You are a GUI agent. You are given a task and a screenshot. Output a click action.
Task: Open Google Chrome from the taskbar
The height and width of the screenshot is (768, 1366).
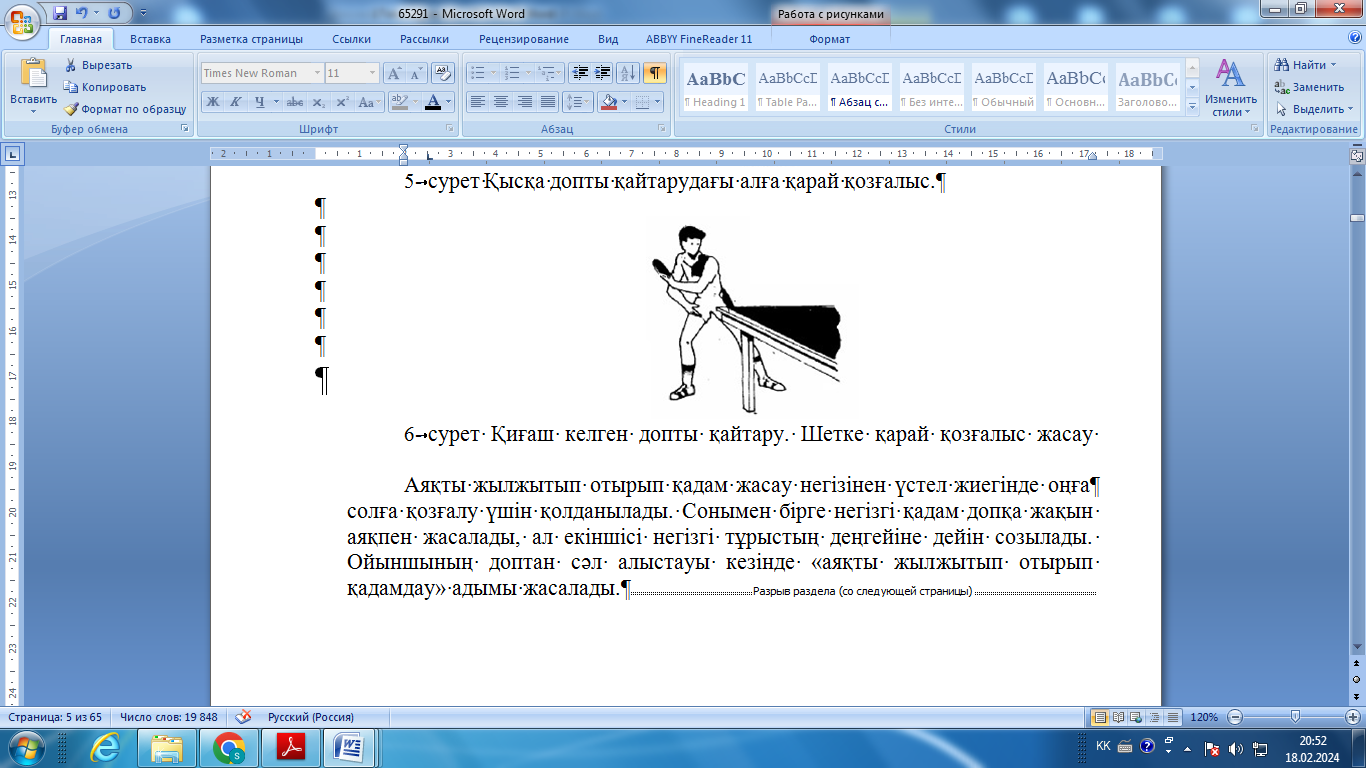229,747
